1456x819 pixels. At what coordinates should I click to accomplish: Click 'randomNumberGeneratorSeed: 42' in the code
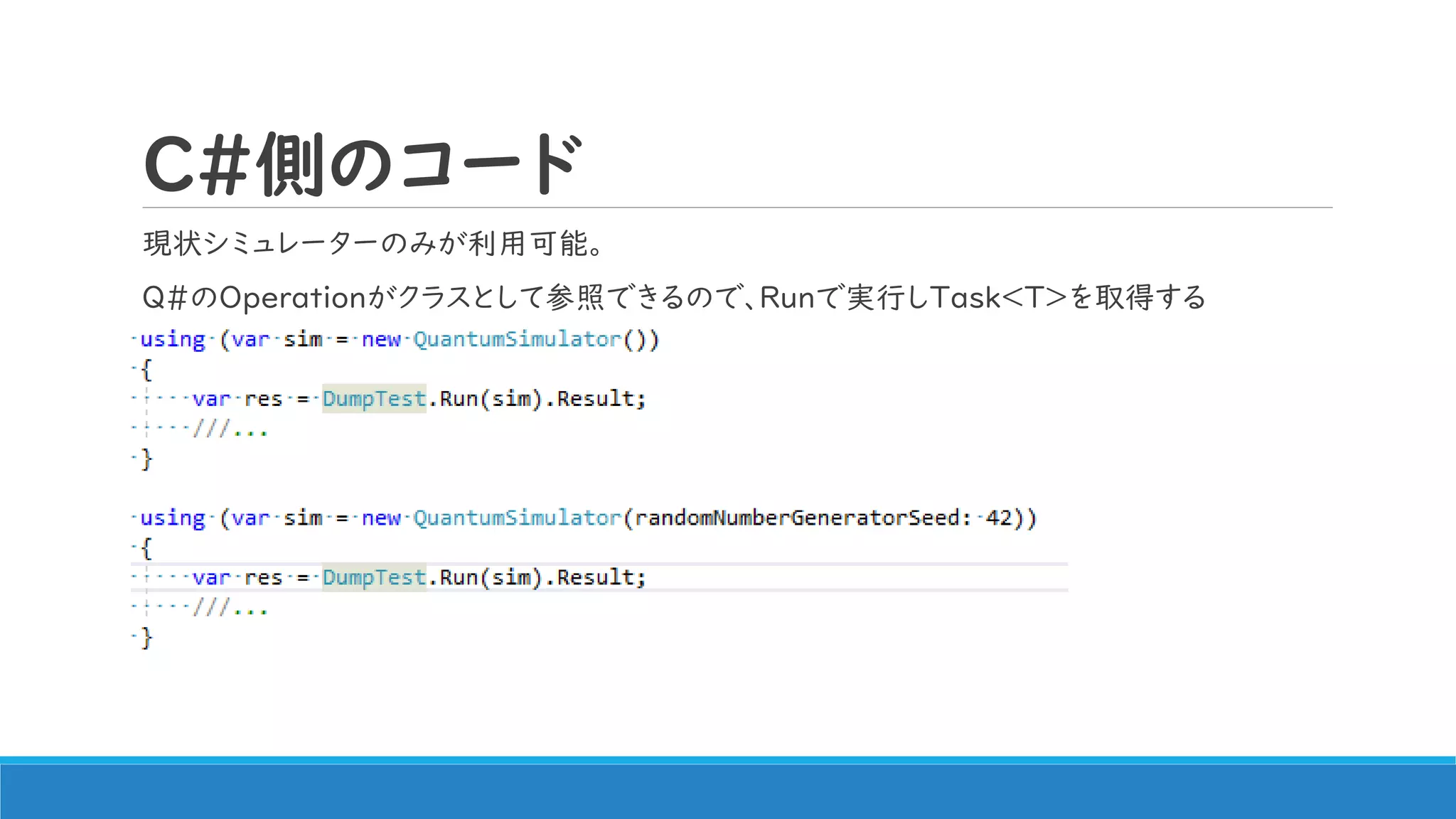tap(823, 518)
